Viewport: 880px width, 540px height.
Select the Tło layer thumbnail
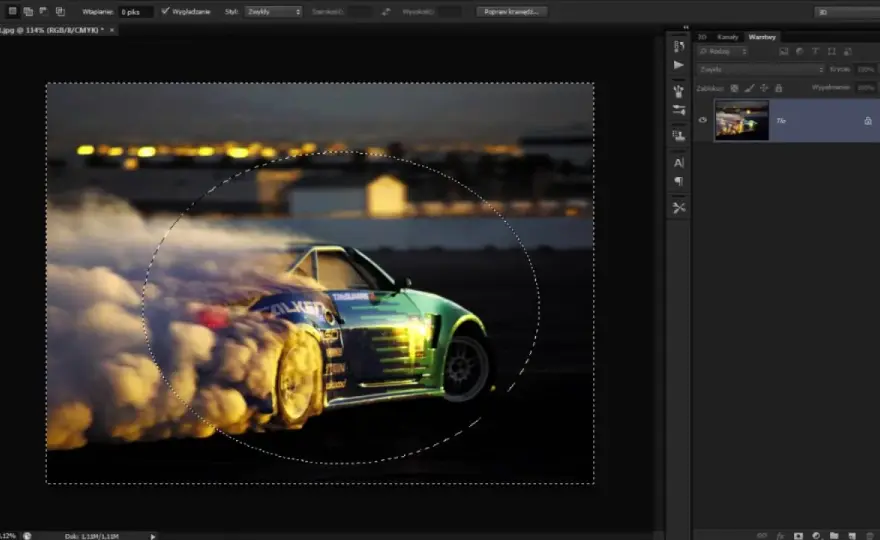click(741, 120)
